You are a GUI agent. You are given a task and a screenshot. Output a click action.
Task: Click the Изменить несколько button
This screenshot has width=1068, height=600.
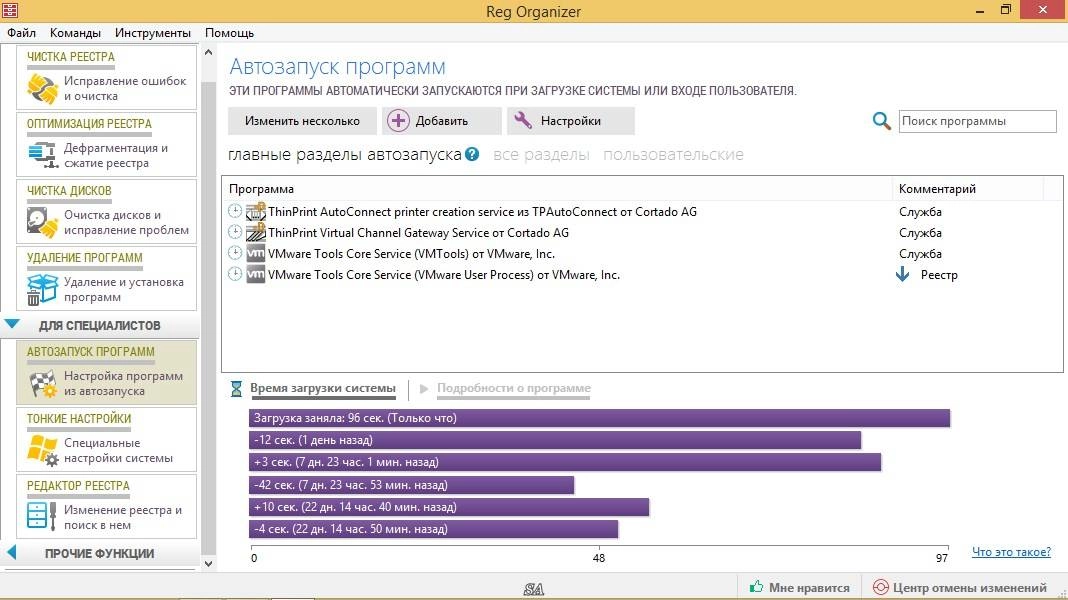(x=302, y=121)
